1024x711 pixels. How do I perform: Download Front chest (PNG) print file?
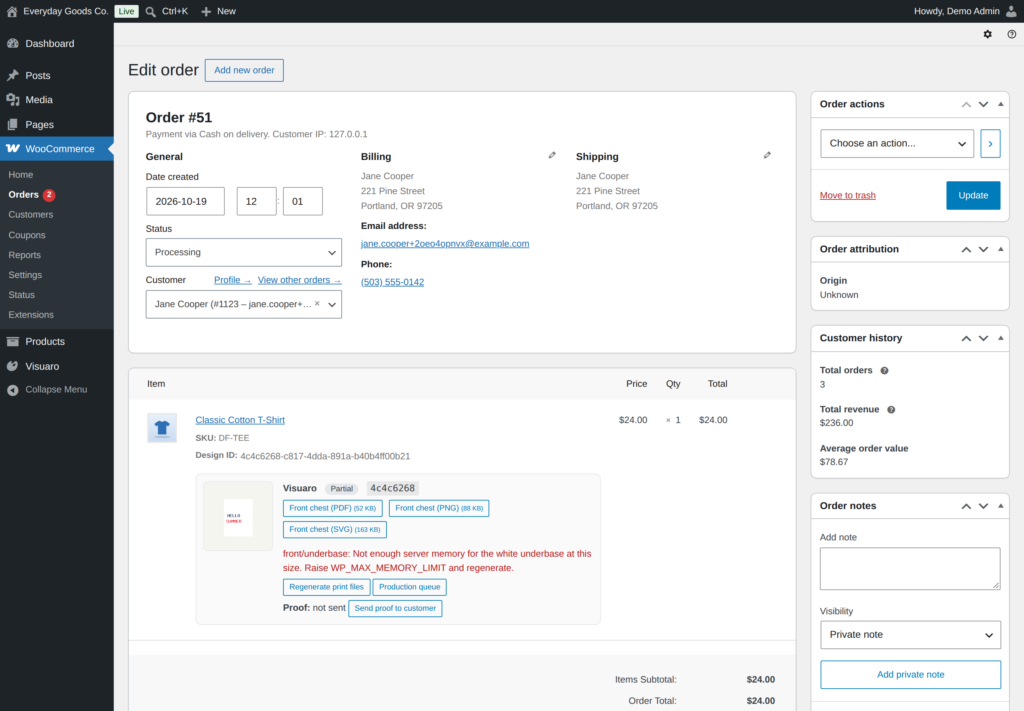pos(439,508)
